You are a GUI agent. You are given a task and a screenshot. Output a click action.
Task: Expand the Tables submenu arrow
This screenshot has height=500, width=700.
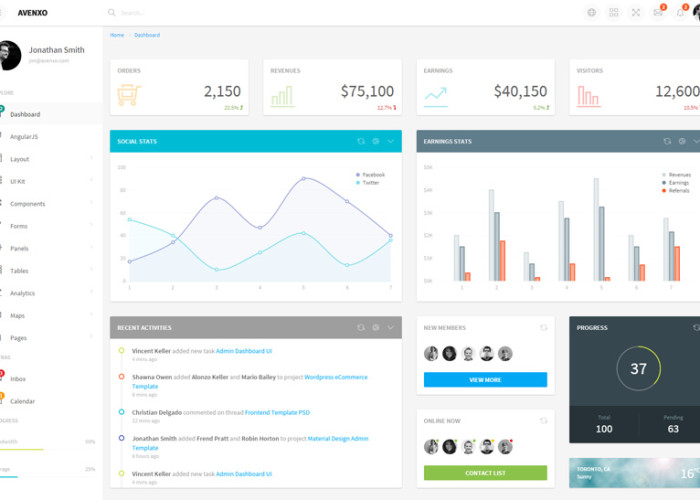tap(92, 269)
